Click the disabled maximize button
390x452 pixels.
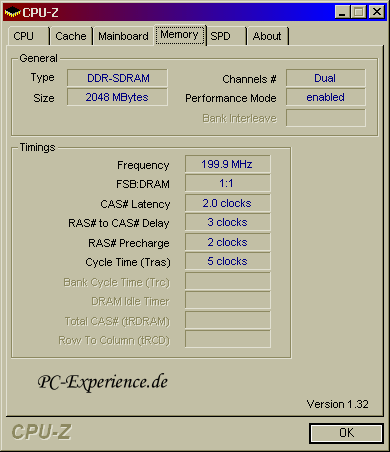tap(359, 12)
